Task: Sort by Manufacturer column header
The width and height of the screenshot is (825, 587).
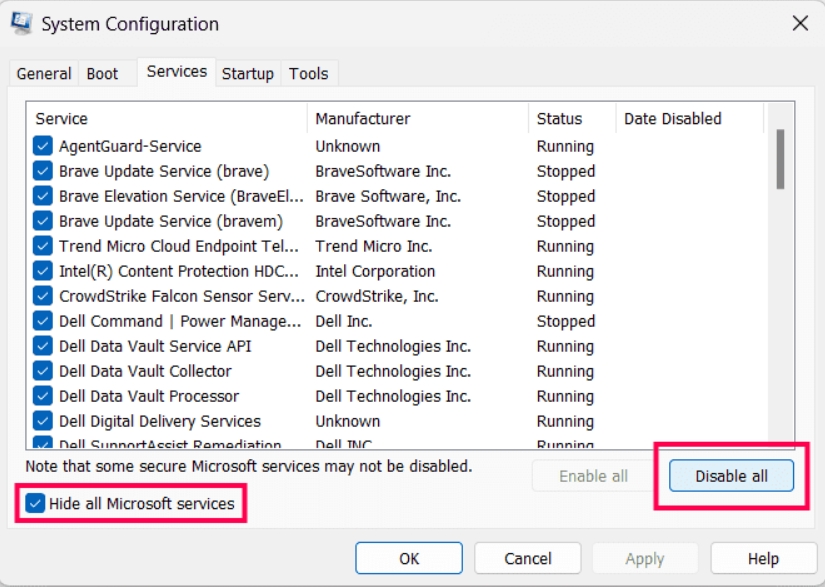Action: point(417,119)
